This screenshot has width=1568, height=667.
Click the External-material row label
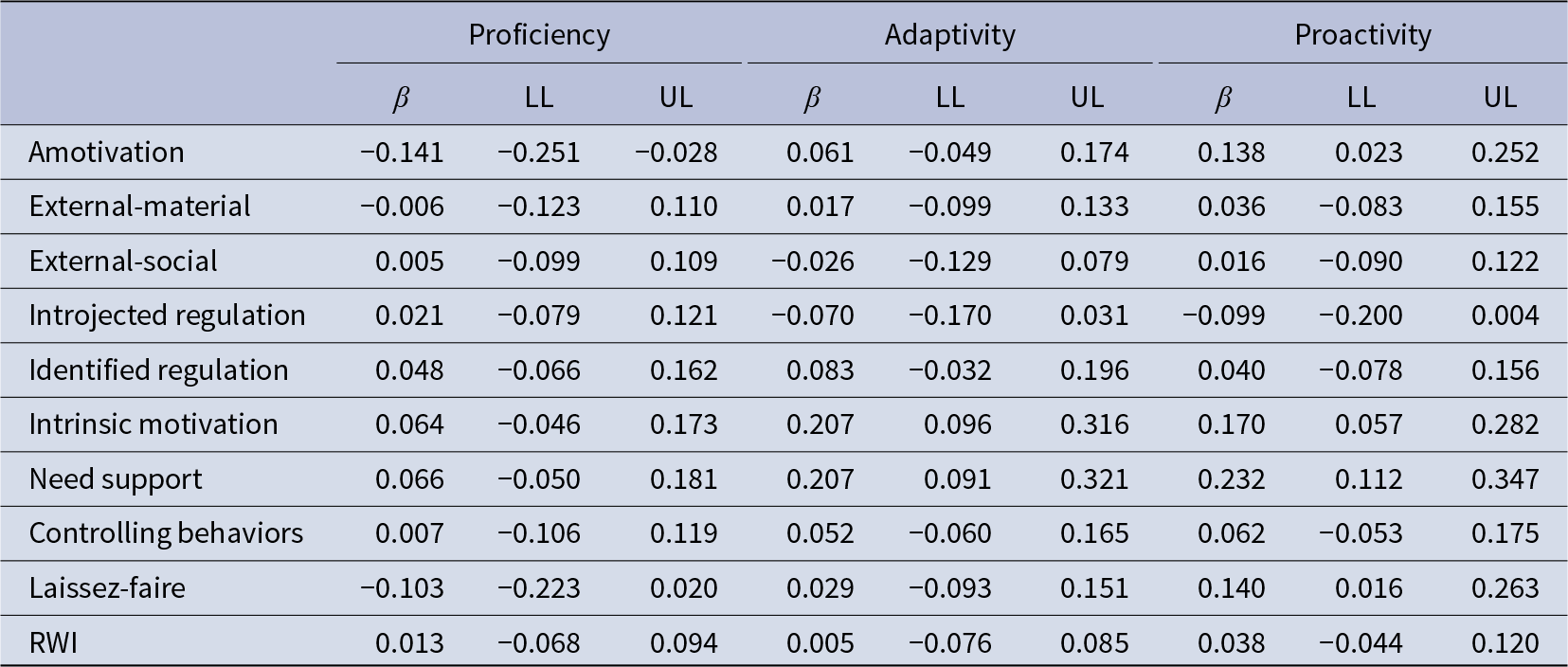tap(139, 207)
